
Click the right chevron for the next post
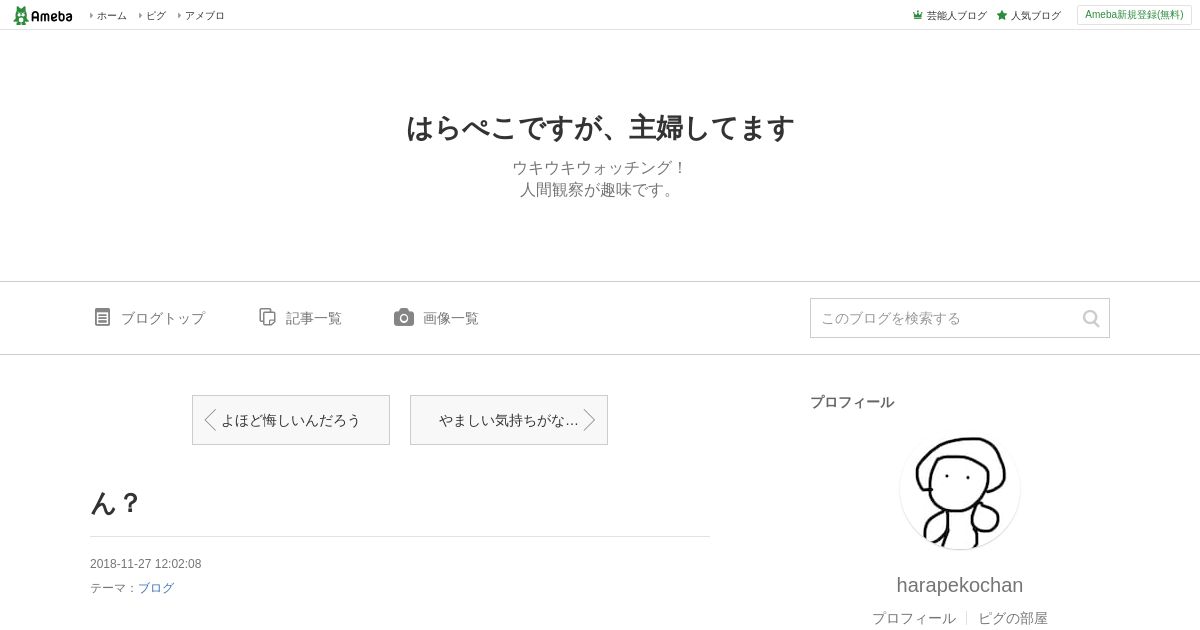coord(590,420)
